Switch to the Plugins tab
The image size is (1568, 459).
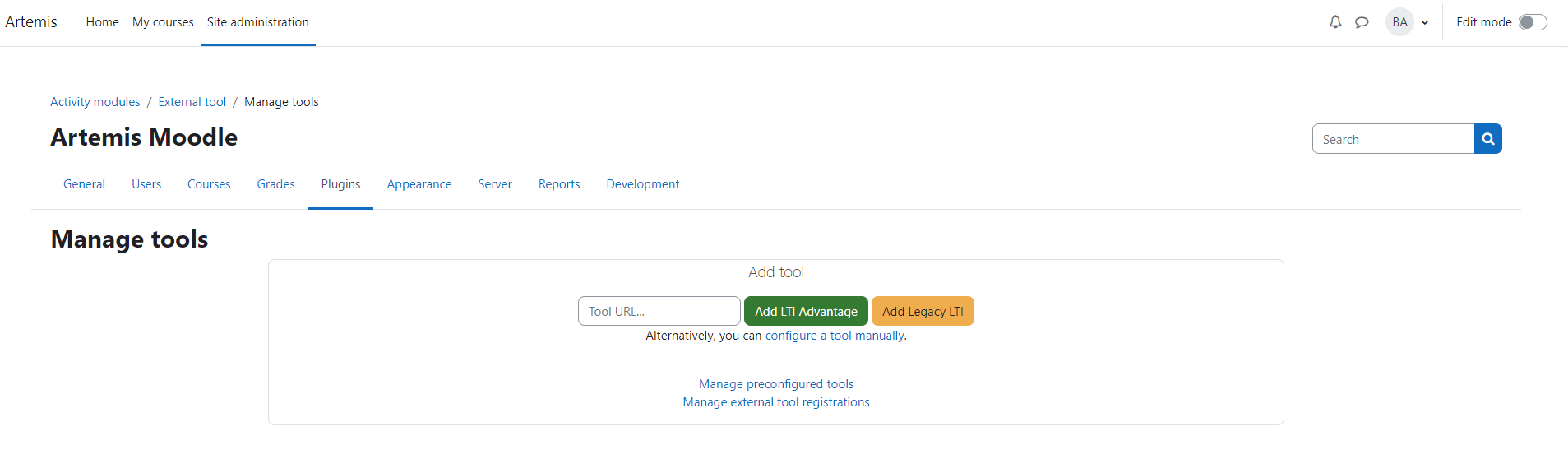(x=340, y=184)
